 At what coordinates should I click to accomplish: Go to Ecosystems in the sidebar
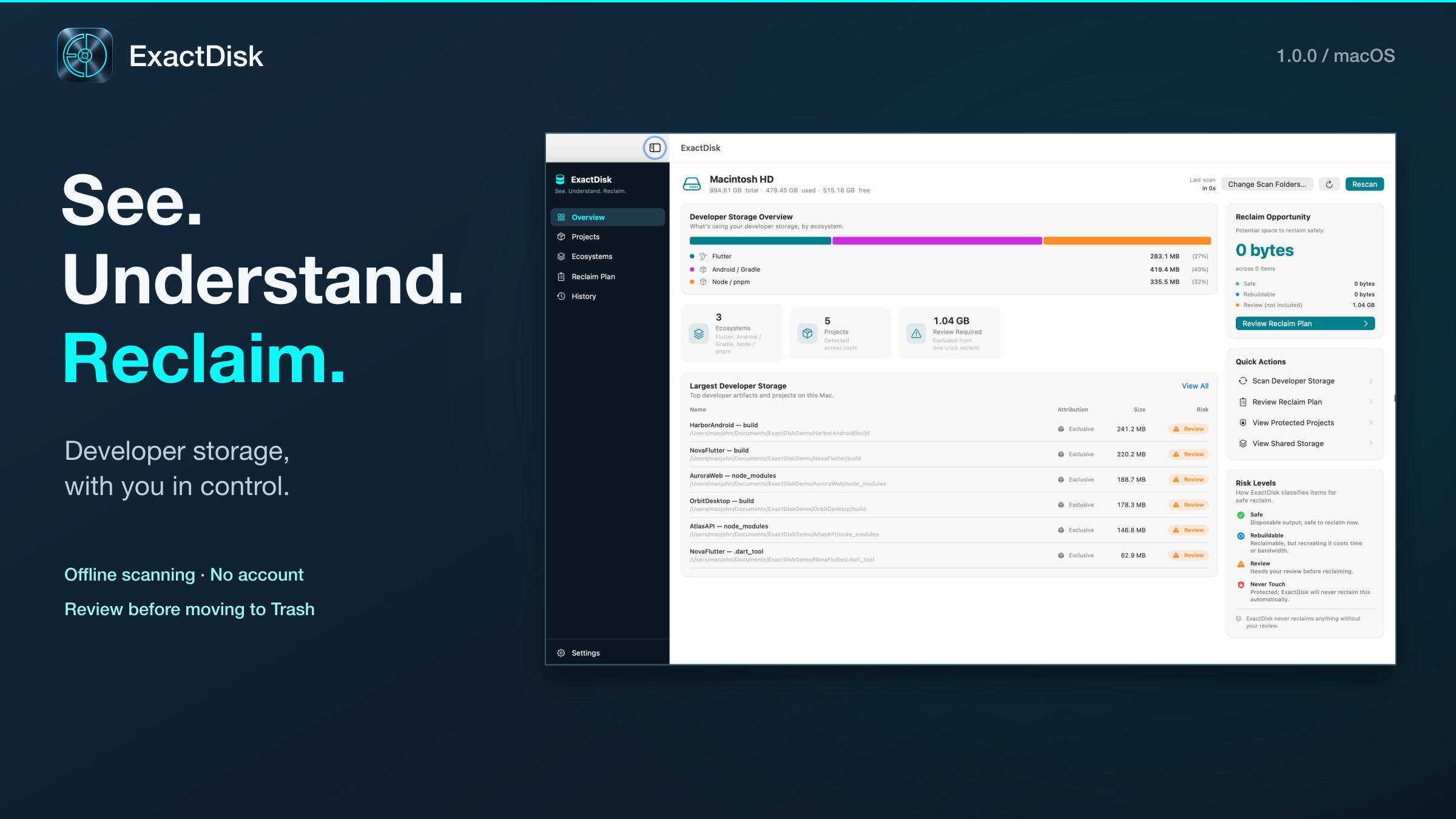tap(607, 257)
